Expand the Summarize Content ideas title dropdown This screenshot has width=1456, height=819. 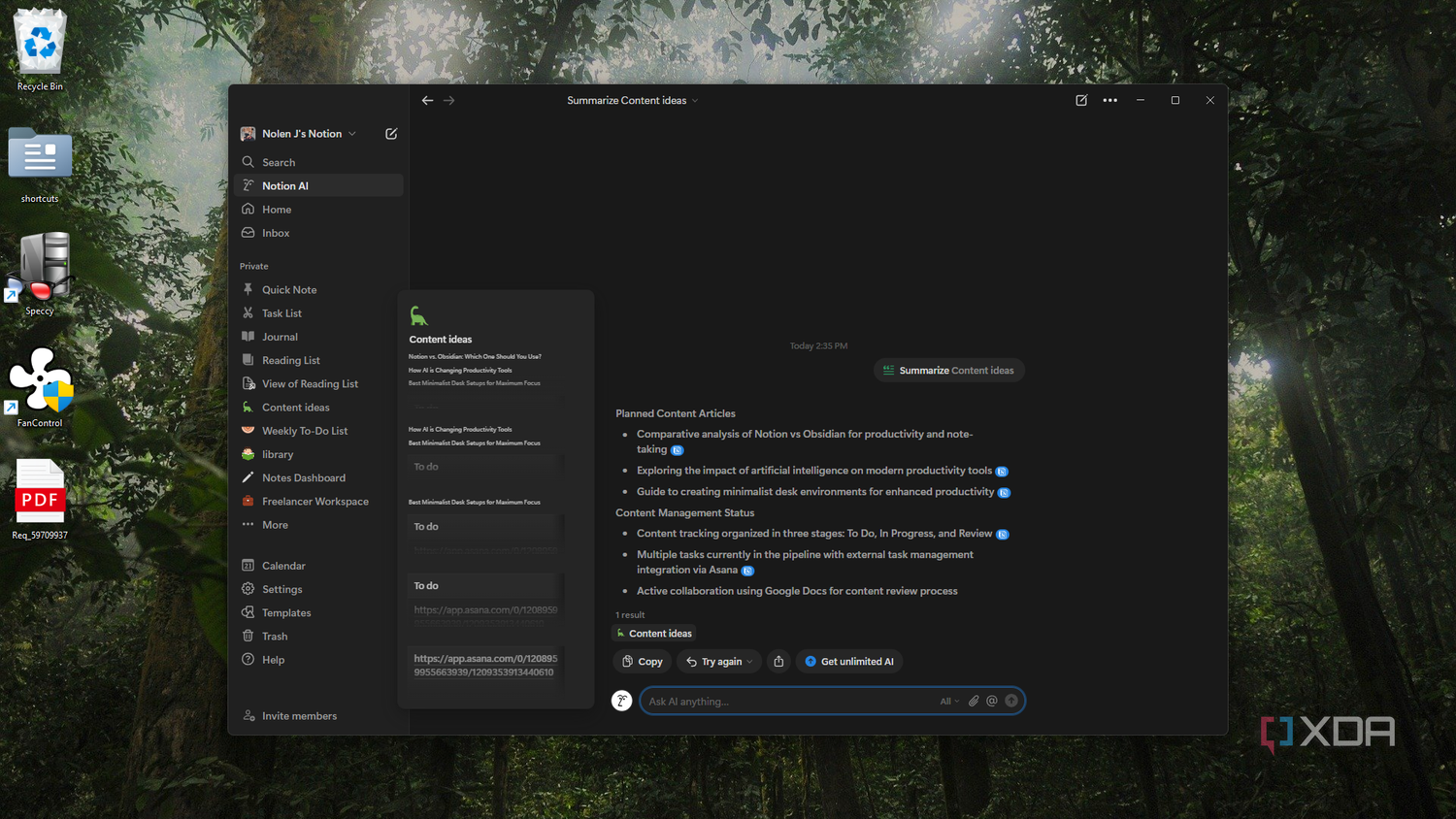632,100
